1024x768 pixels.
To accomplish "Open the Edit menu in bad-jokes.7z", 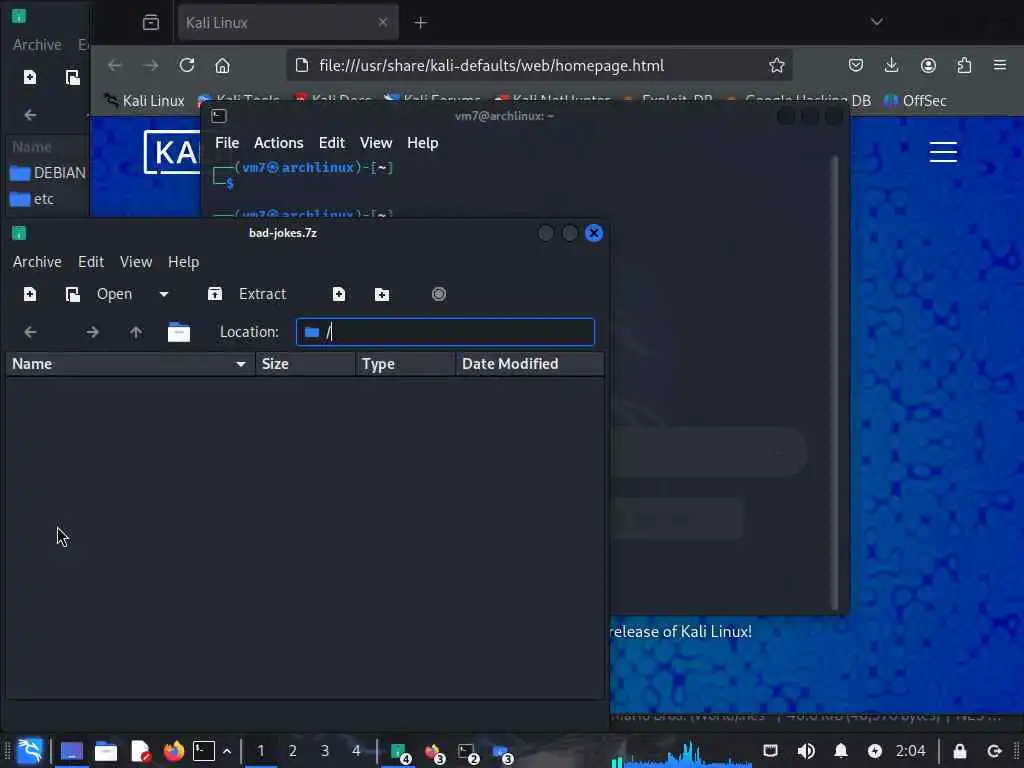I will (x=91, y=262).
